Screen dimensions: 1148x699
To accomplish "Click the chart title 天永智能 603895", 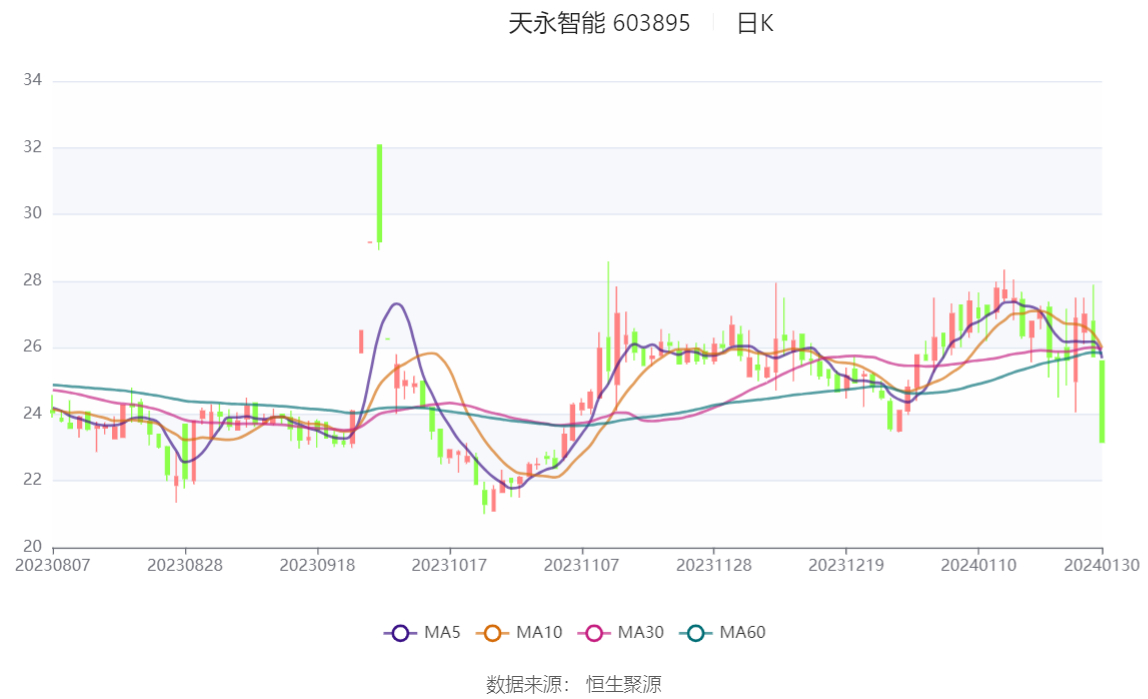I will click(599, 23).
